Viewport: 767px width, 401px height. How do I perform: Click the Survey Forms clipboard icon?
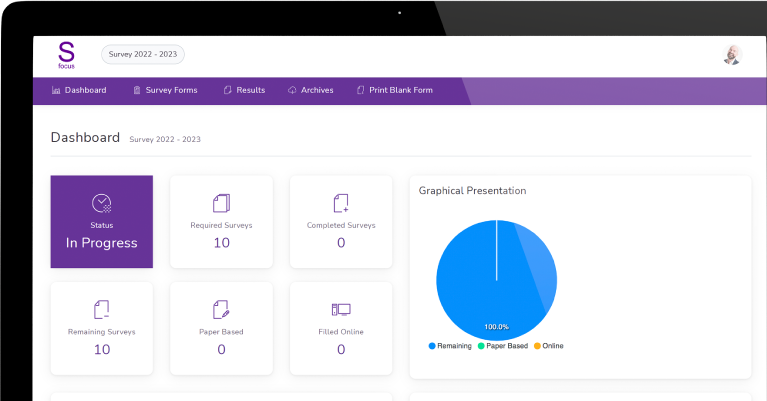tap(137, 90)
